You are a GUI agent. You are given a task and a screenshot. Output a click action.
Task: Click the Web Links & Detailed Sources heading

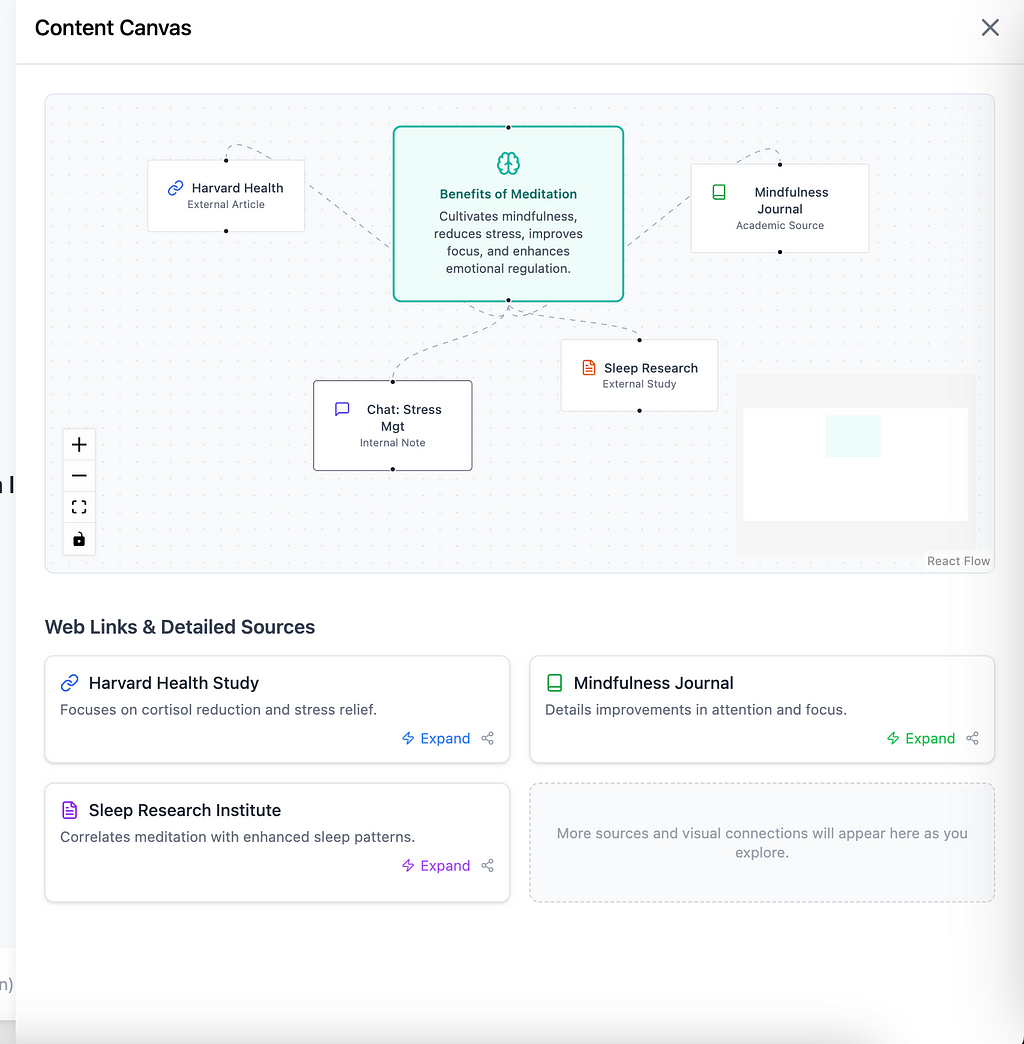coord(180,627)
